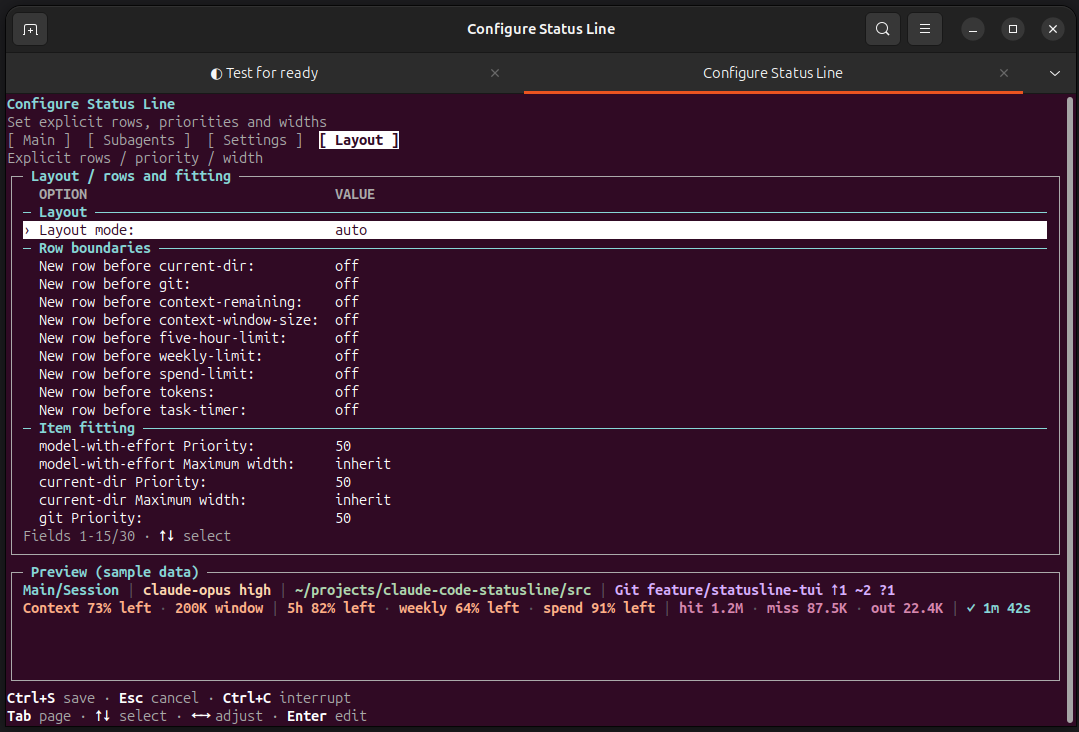Click model-with-effort Maximum width inherit value
The image size is (1079, 732).
[x=363, y=464]
